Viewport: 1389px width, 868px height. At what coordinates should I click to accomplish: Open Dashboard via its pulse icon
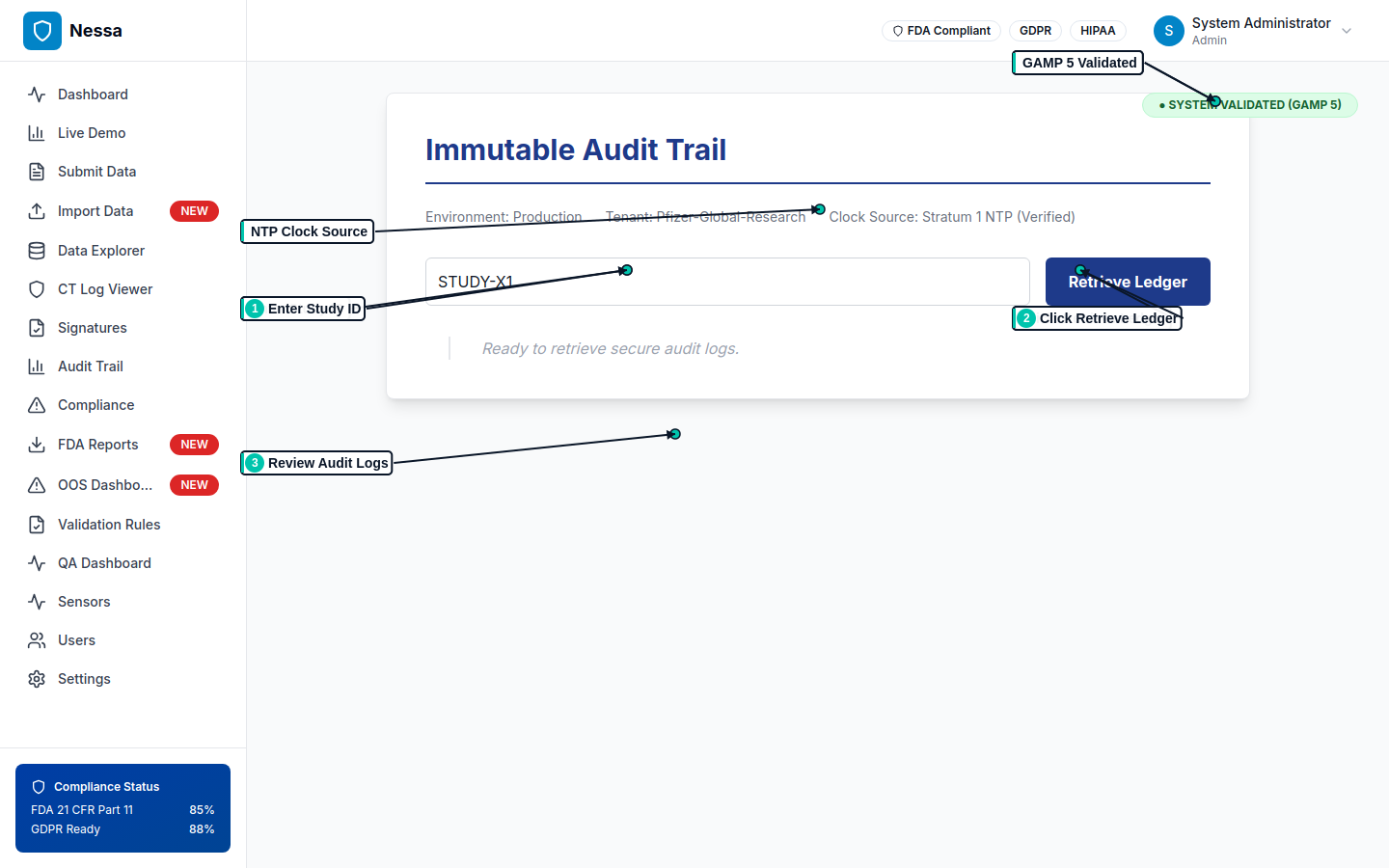(x=37, y=95)
